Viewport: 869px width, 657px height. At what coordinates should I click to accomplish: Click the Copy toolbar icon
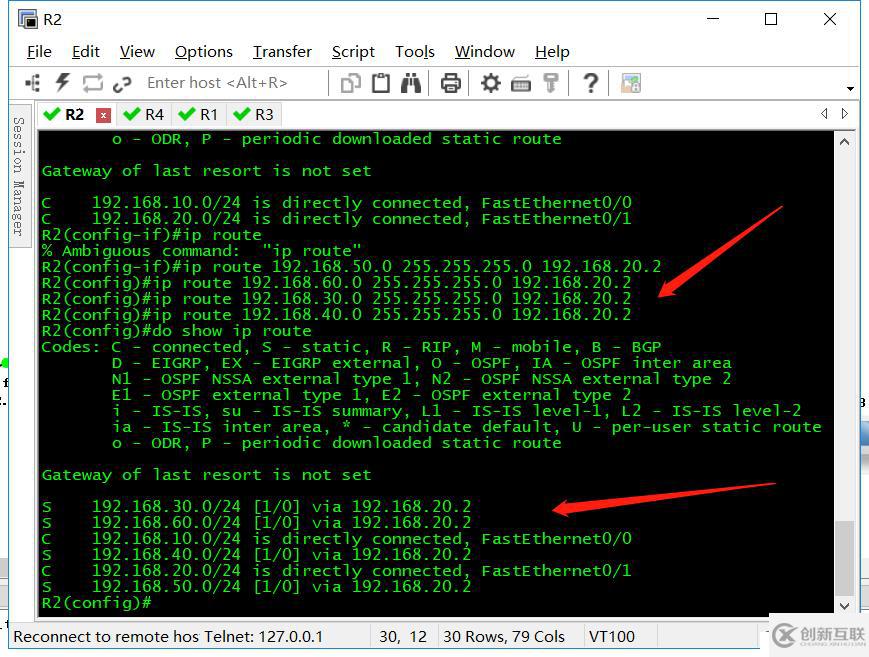pyautogui.click(x=350, y=83)
